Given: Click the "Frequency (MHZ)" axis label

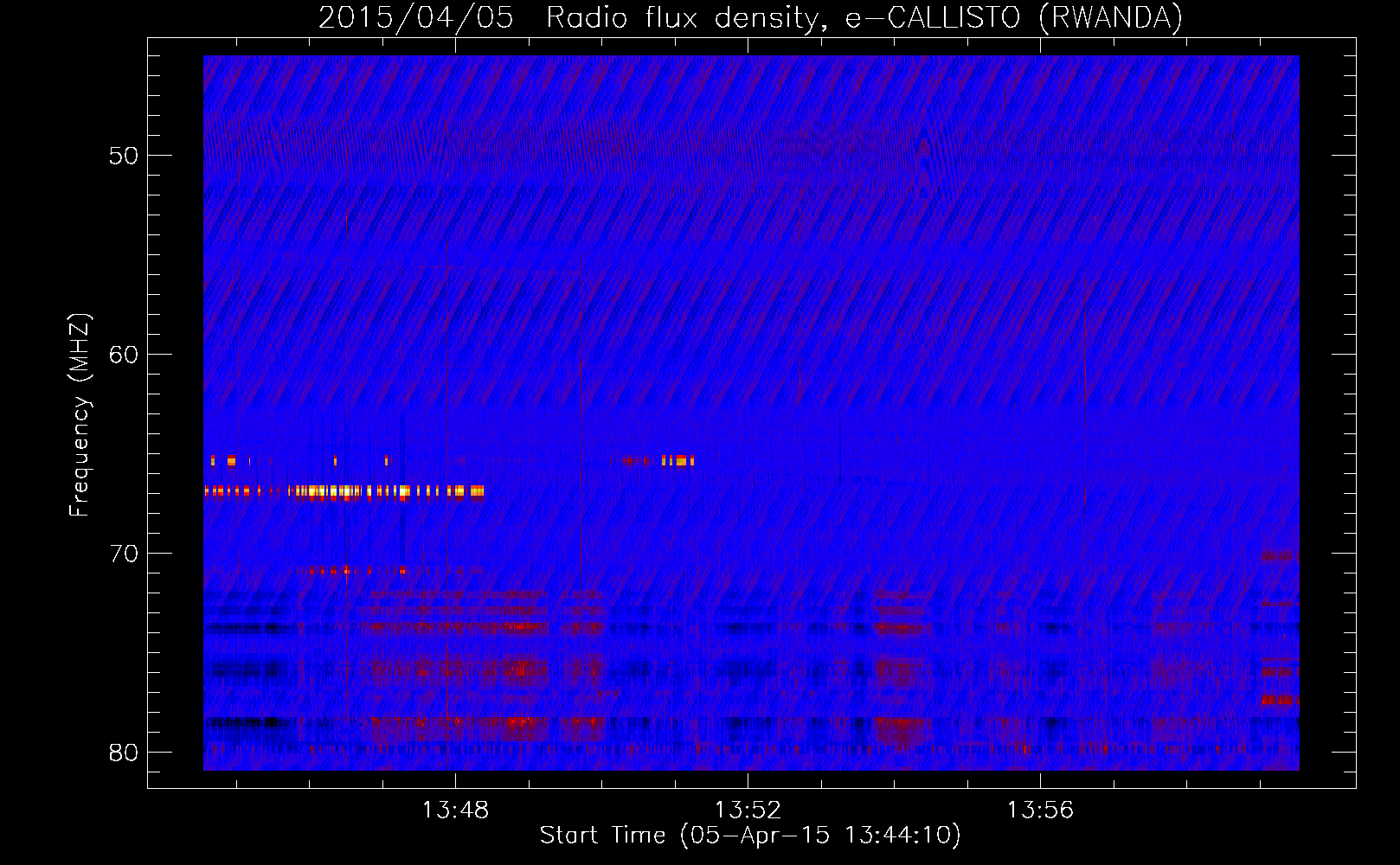Looking at the screenshot, I should (x=80, y=415).
